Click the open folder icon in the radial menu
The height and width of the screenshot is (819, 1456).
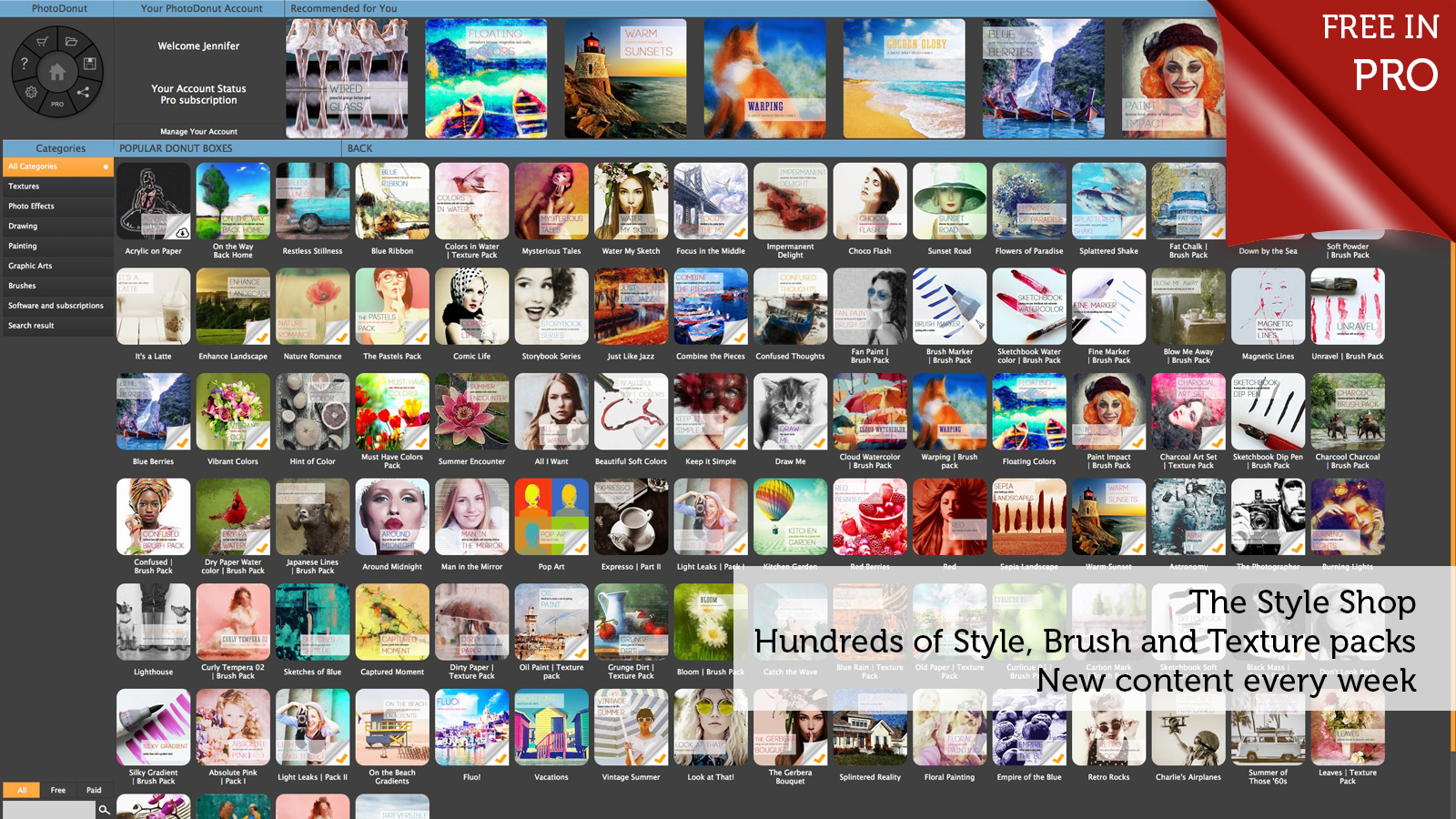pyautogui.click(x=71, y=42)
